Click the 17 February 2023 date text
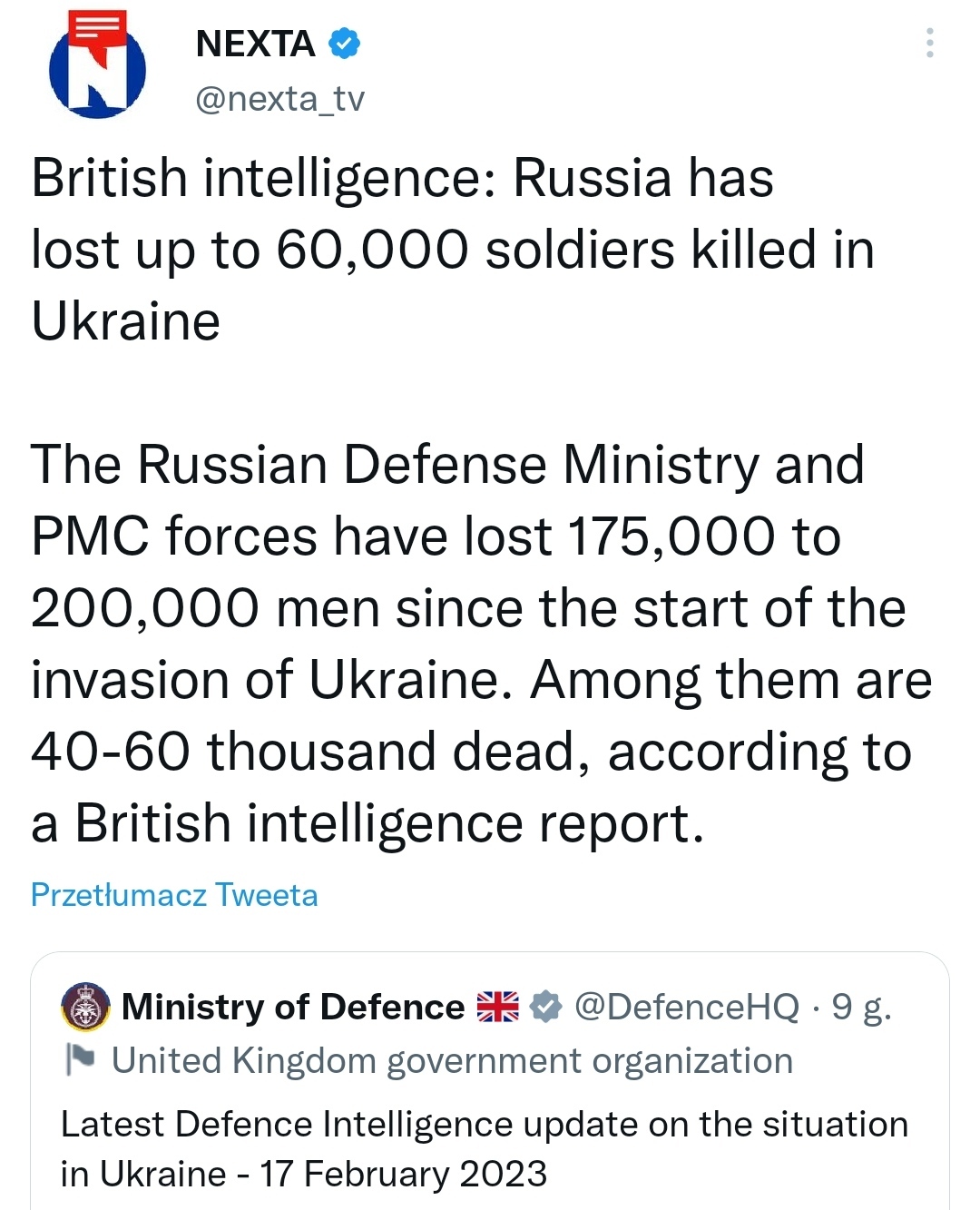This screenshot has width=980, height=1210. [x=404, y=1174]
